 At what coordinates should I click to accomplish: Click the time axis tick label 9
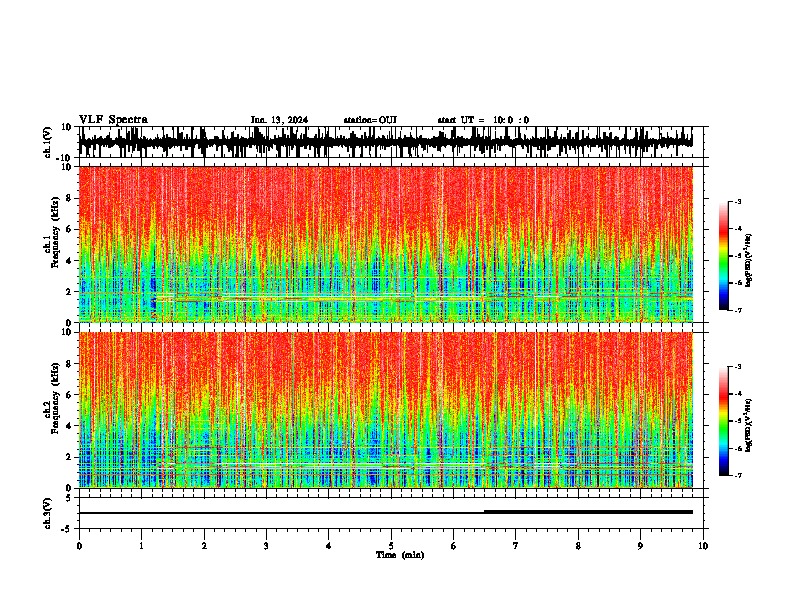click(640, 546)
